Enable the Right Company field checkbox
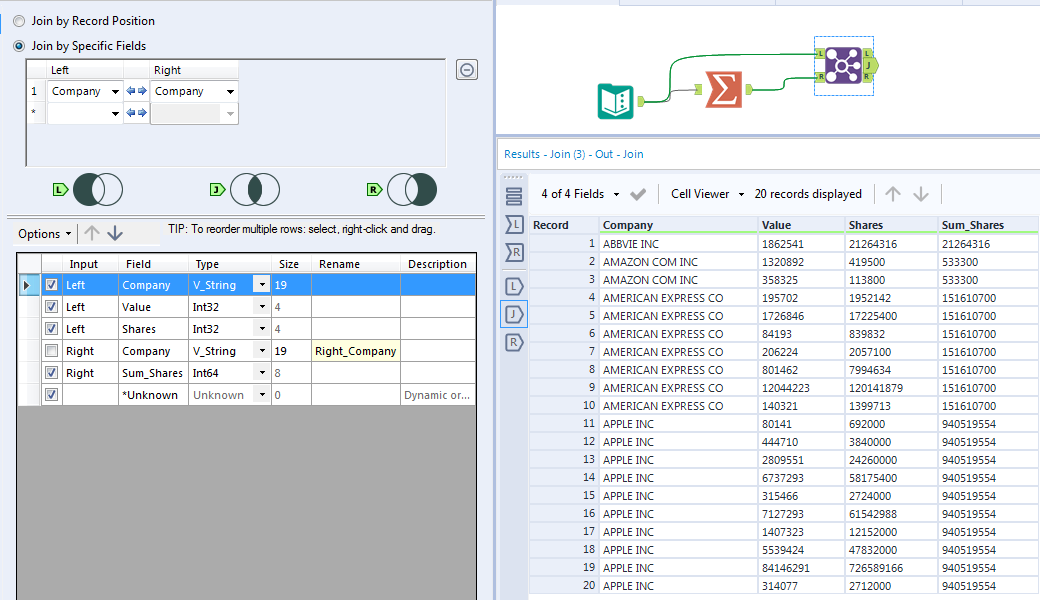The image size is (1040, 600). click(51, 351)
